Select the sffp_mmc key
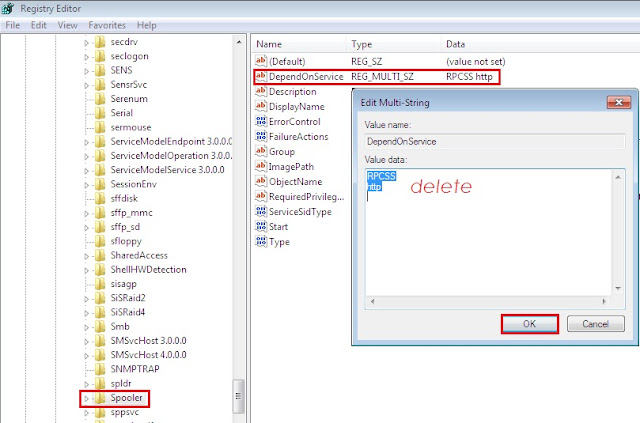This screenshot has height=423, width=640. click(131, 213)
